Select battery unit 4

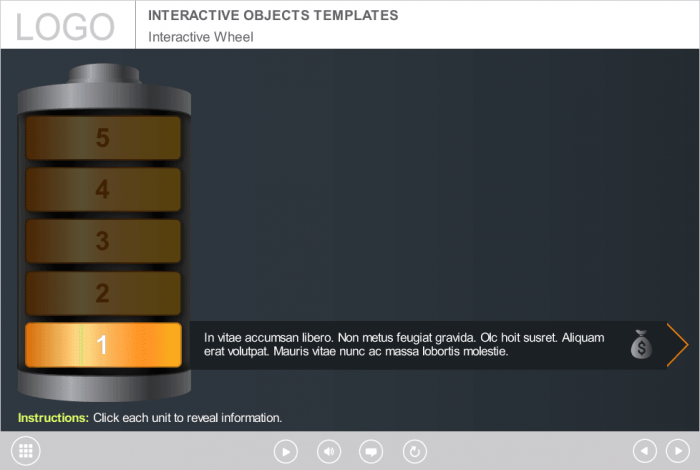tap(103, 189)
